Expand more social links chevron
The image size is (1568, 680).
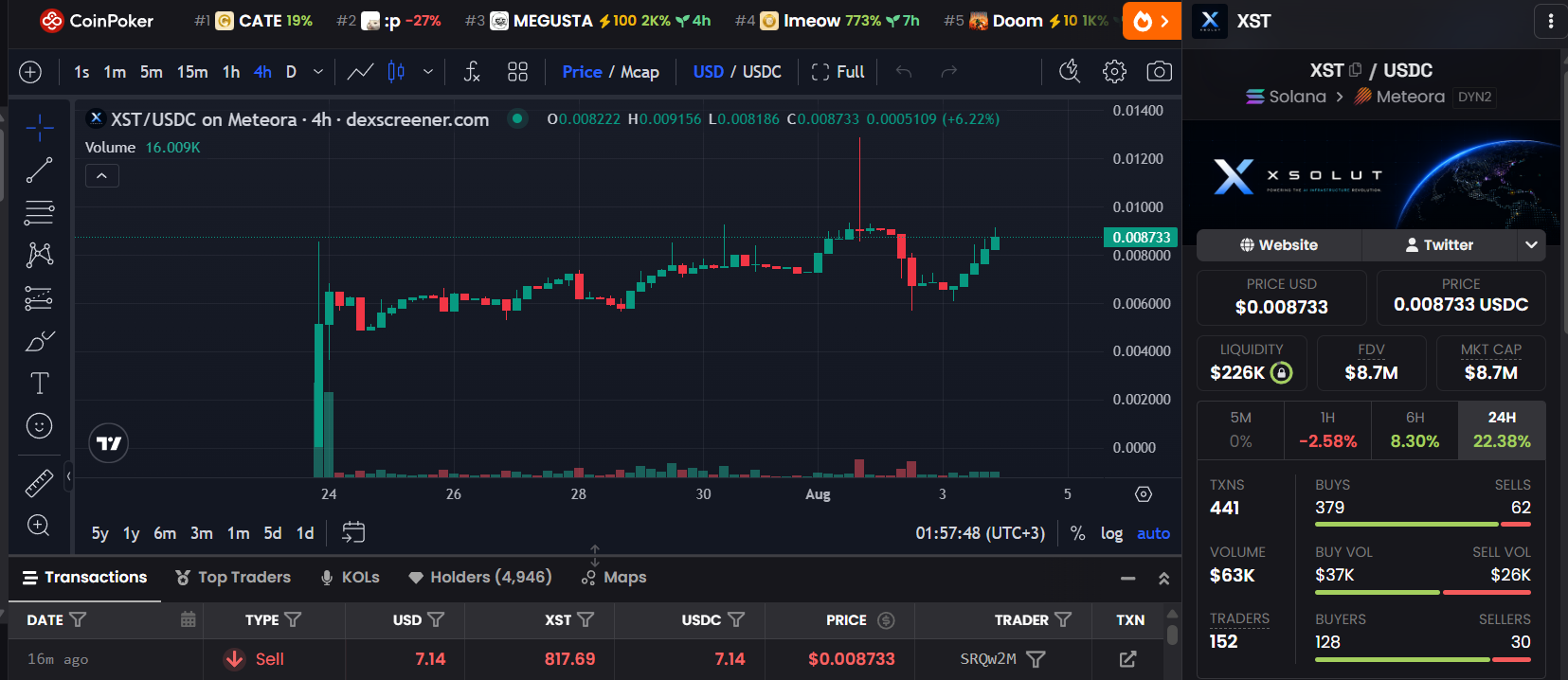(x=1531, y=244)
